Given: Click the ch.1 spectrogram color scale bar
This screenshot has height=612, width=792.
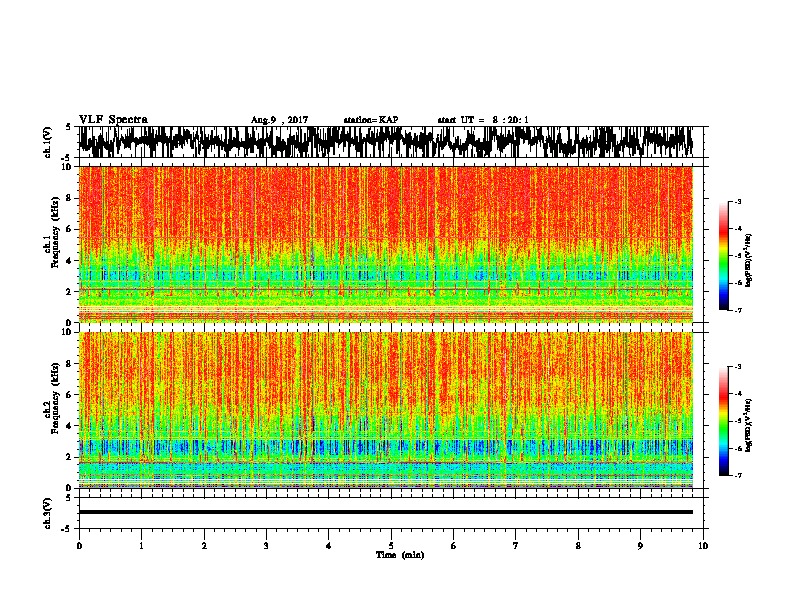Looking at the screenshot, I should tap(723, 256).
